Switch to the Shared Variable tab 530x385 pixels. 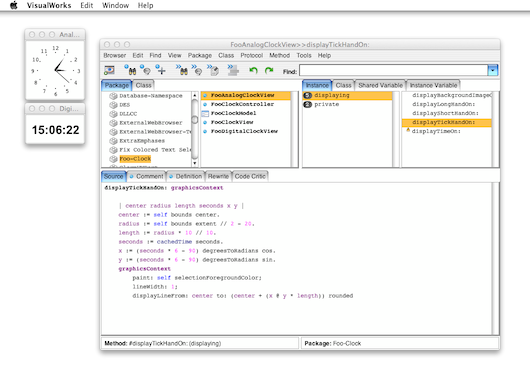(x=380, y=85)
